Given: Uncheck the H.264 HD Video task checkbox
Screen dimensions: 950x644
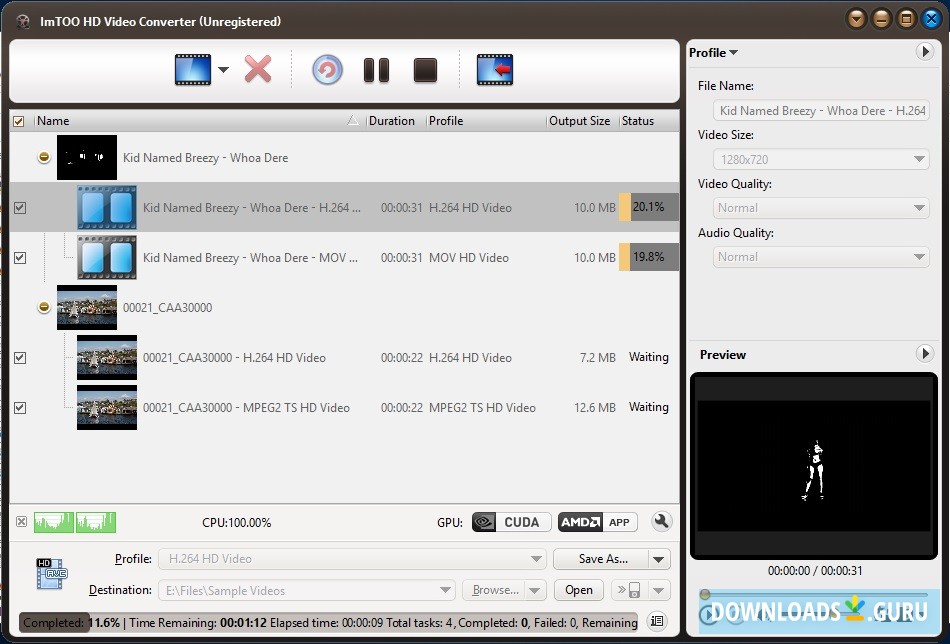Looking at the screenshot, I should click(18, 207).
